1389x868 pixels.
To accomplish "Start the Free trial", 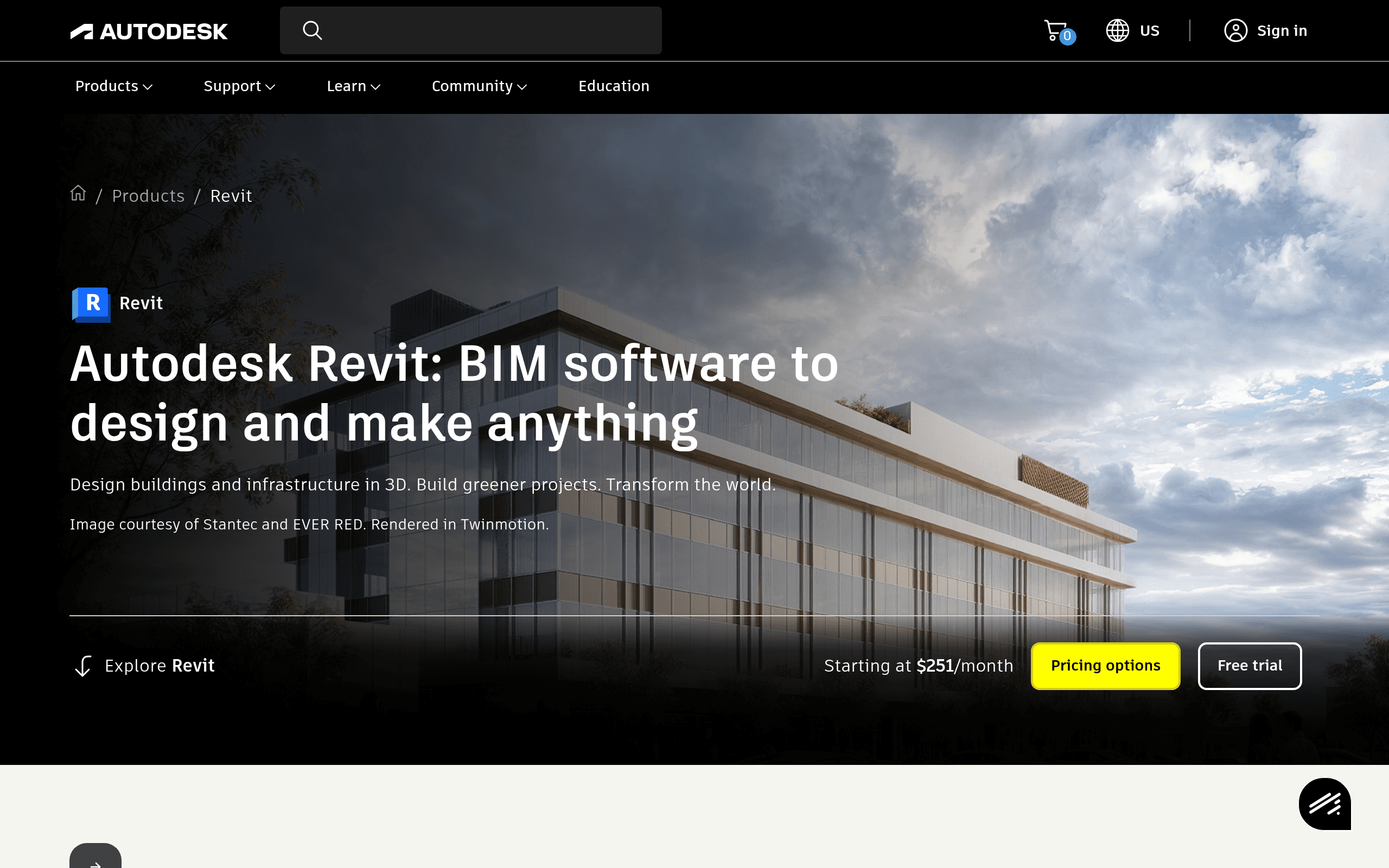I will click(1250, 666).
